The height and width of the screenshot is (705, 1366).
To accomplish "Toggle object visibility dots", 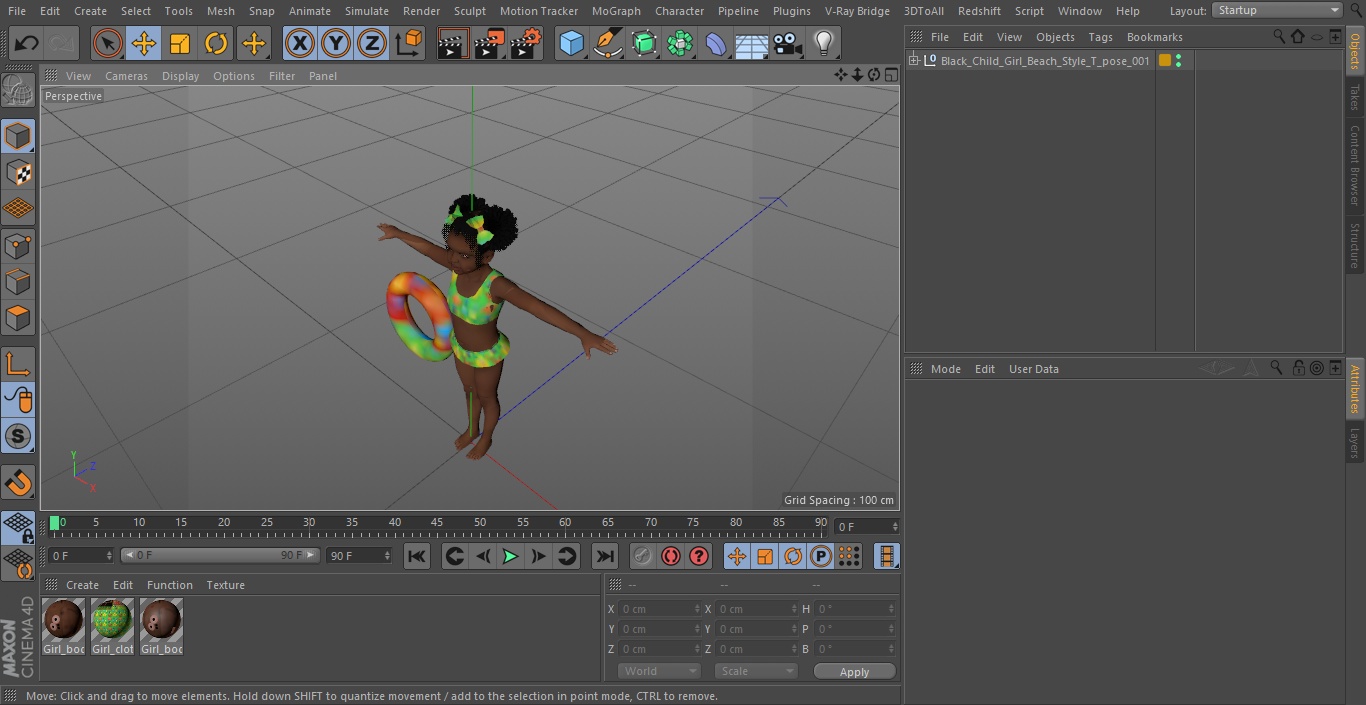I will pyautogui.click(x=1179, y=61).
